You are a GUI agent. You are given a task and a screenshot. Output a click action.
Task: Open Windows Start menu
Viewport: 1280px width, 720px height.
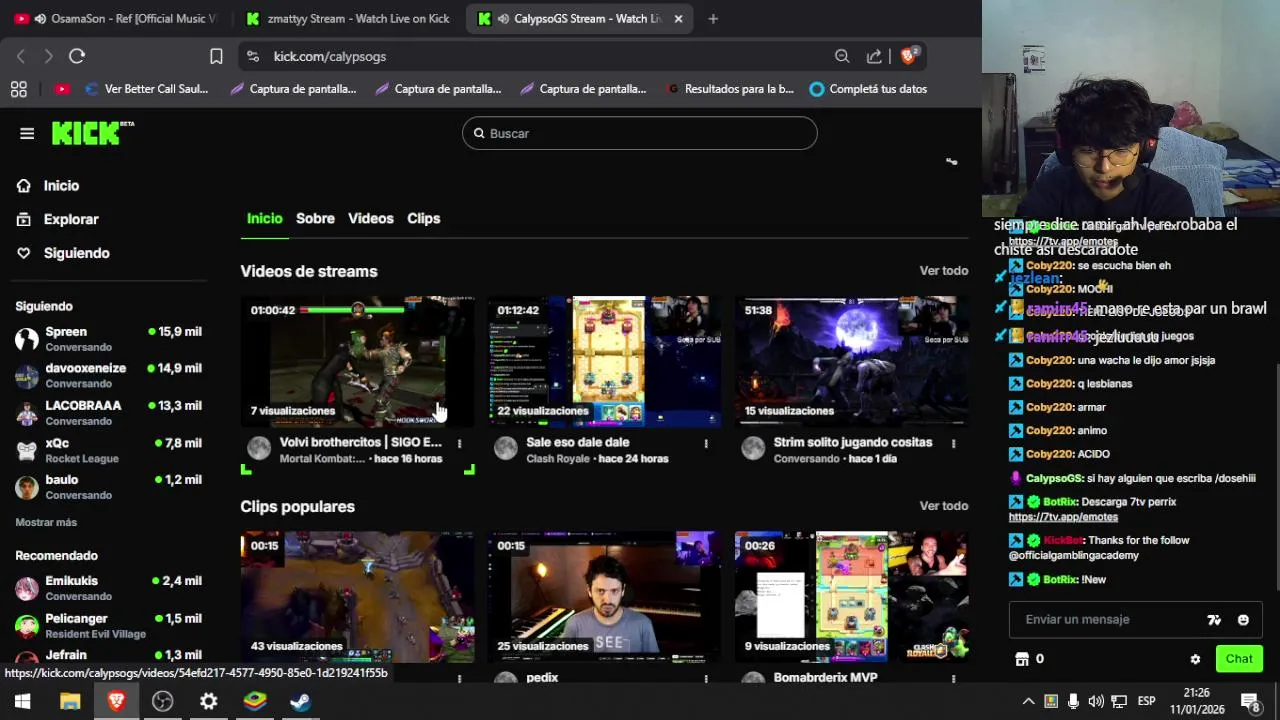pyautogui.click(x=22, y=701)
